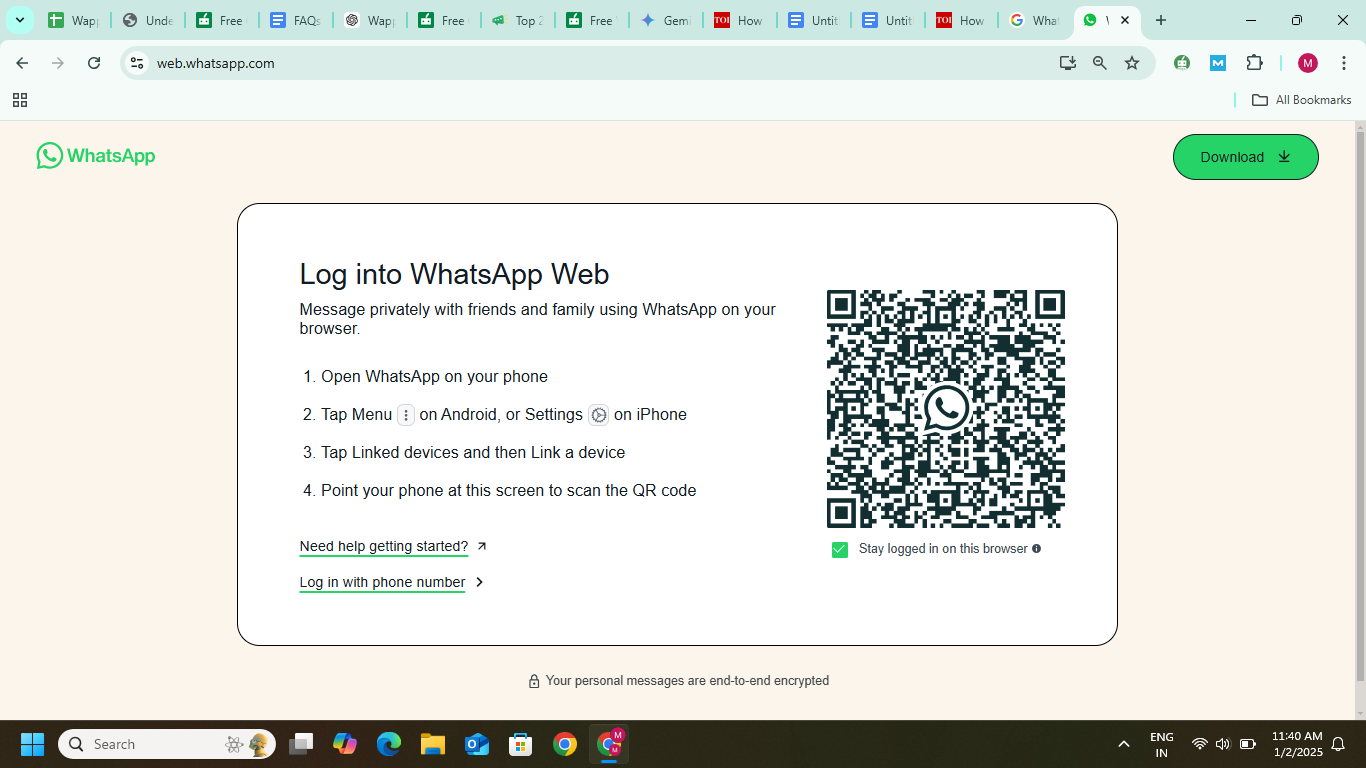Viewport: 1366px width, 768px height.
Task: Open the notification bell in taskbar
Action: pos(1339,744)
